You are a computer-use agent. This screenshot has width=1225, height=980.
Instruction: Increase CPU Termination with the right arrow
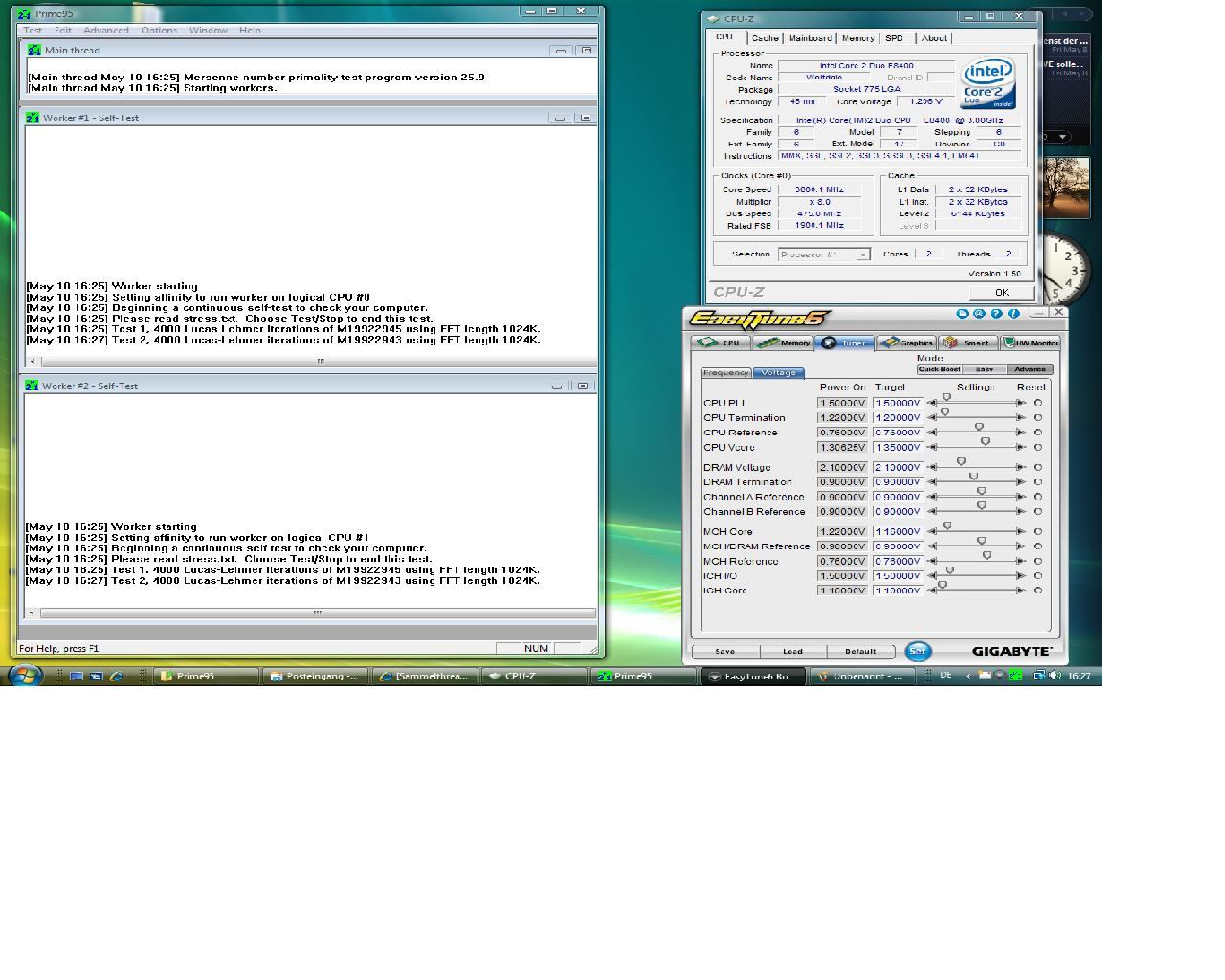1021,417
